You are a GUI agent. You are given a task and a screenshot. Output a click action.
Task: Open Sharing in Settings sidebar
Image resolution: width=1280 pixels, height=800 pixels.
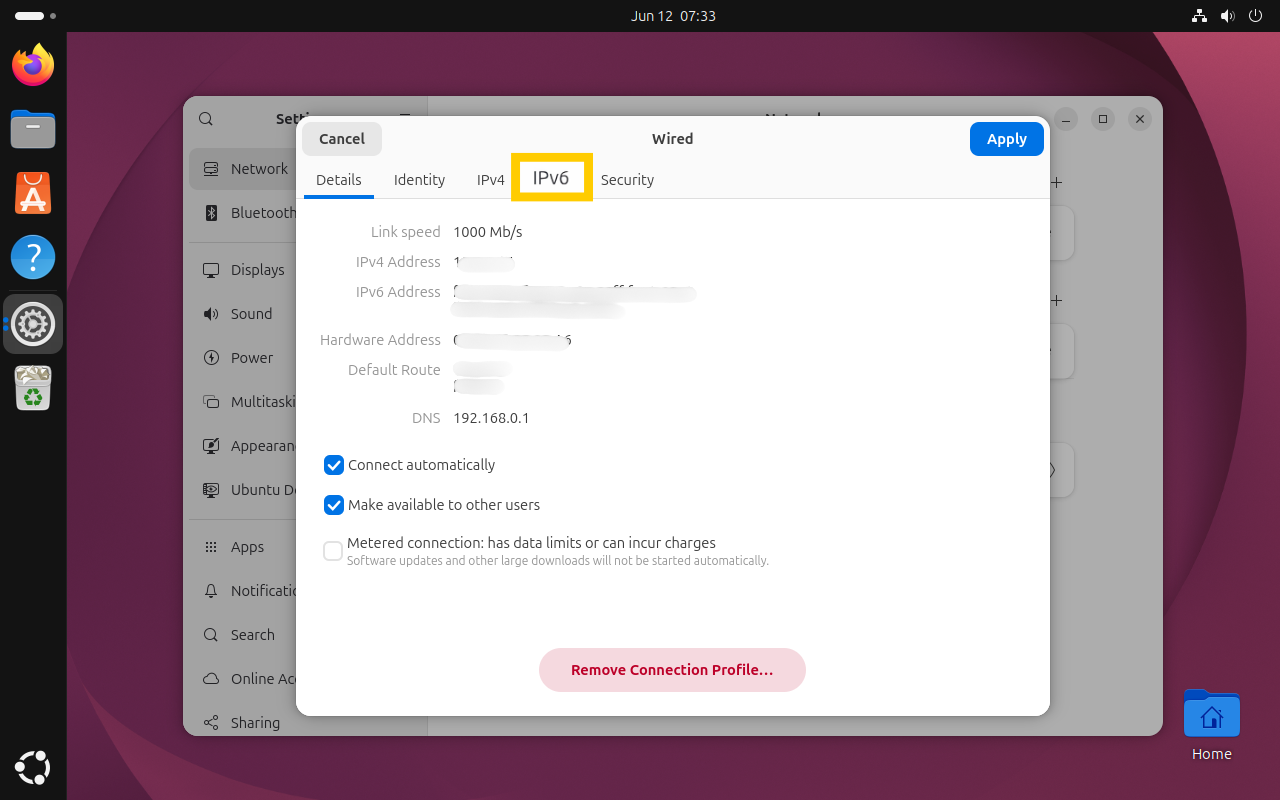(243, 723)
